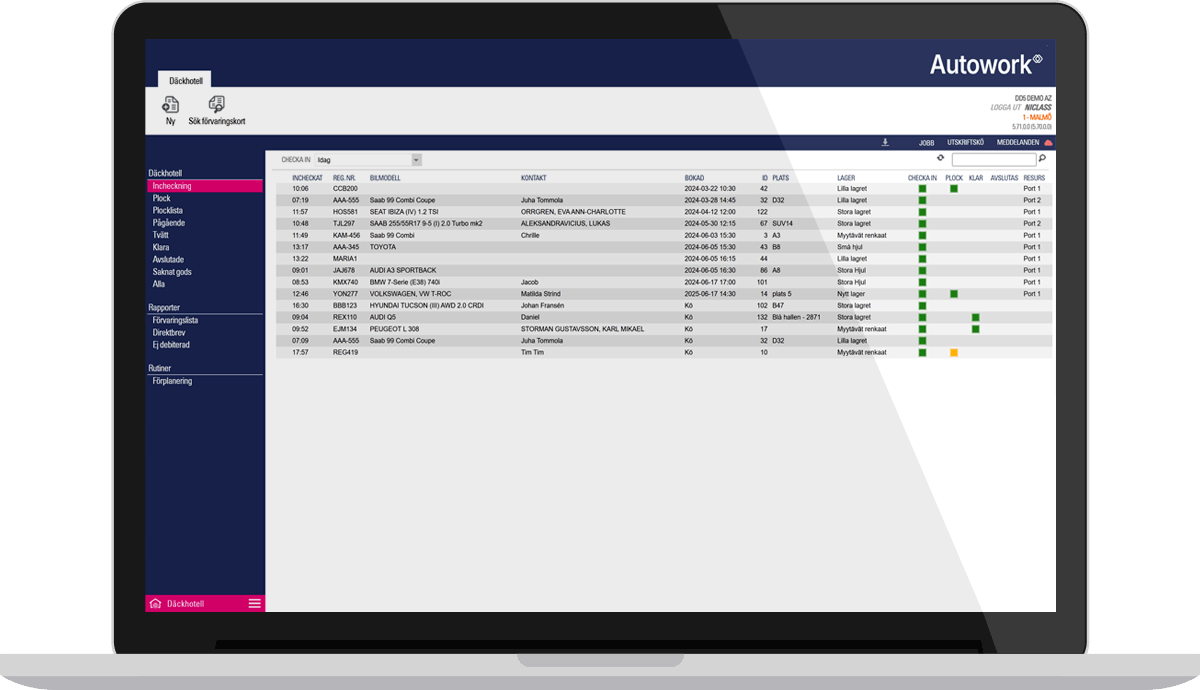This screenshot has width=1200, height=690.
Task: Click the red Meddelanden notification icon
Action: (x=1048, y=143)
